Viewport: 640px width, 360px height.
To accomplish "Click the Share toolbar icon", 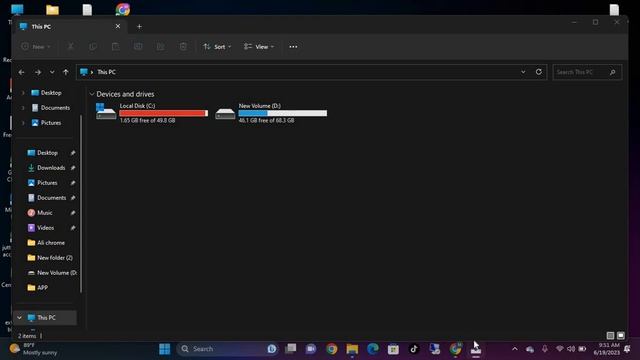I will point(161,47).
